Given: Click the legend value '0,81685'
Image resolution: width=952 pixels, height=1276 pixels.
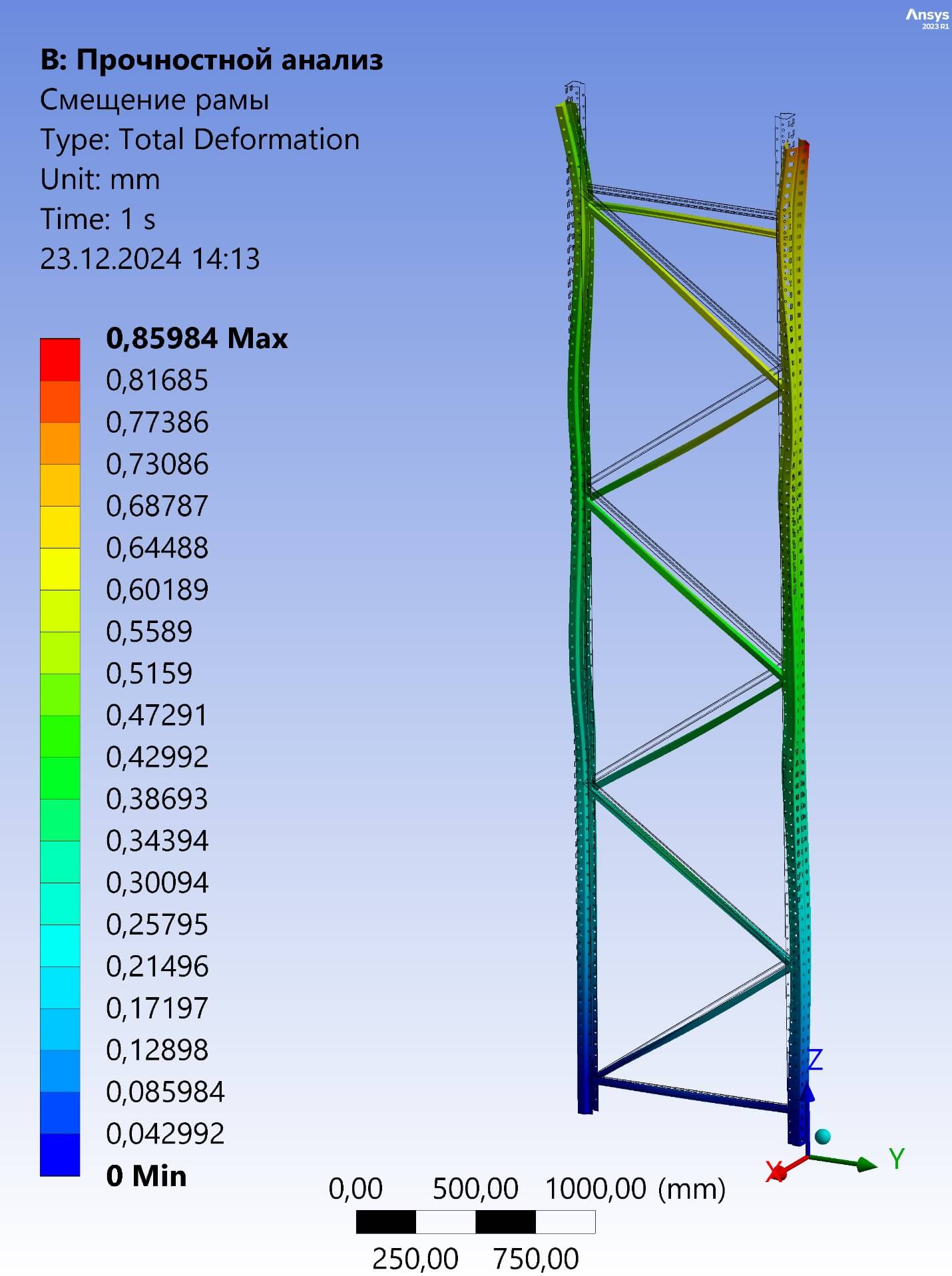Looking at the screenshot, I should click(157, 381).
